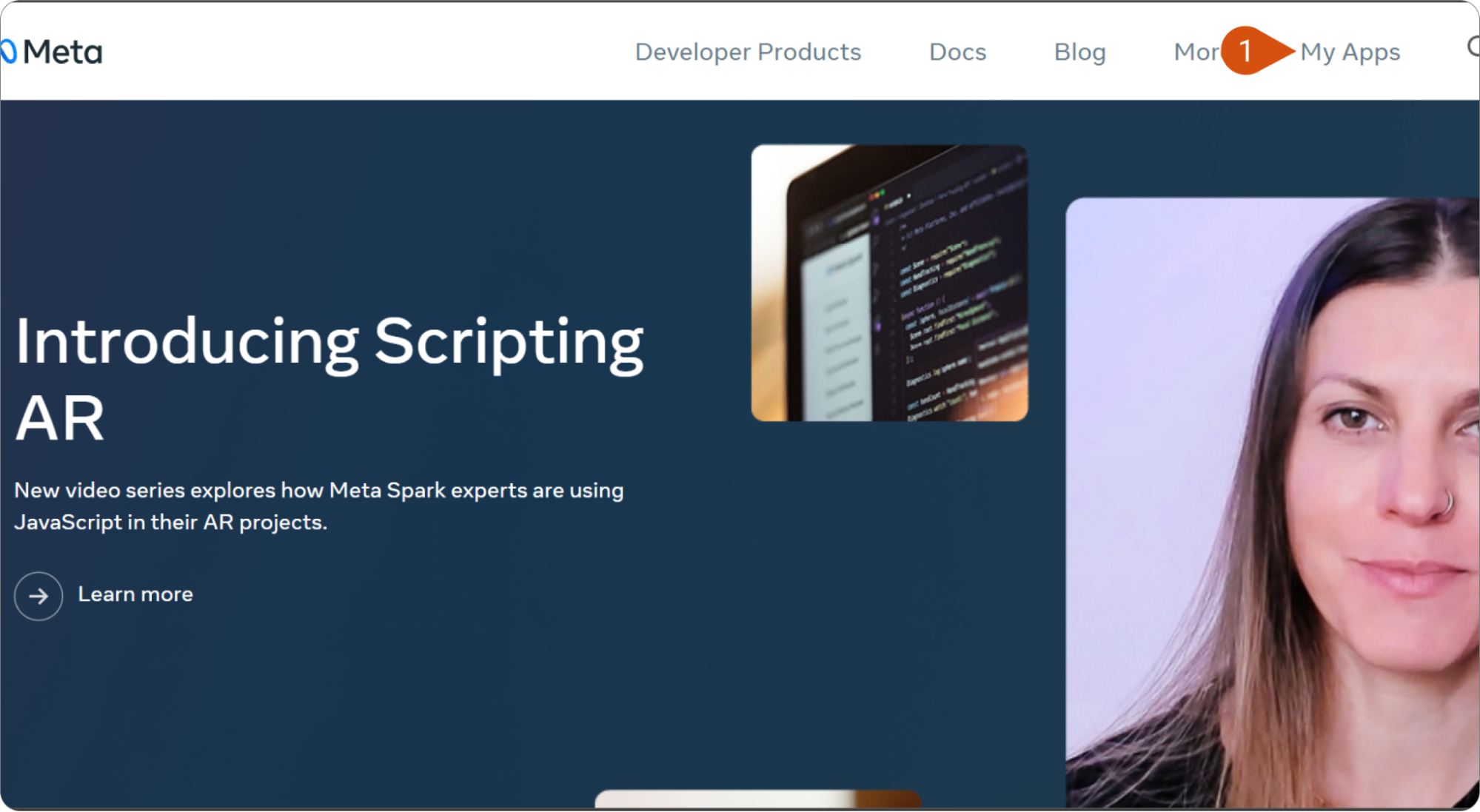Click the search magnifier icon
This screenshot has height=812, width=1480.
coord(1473,47)
